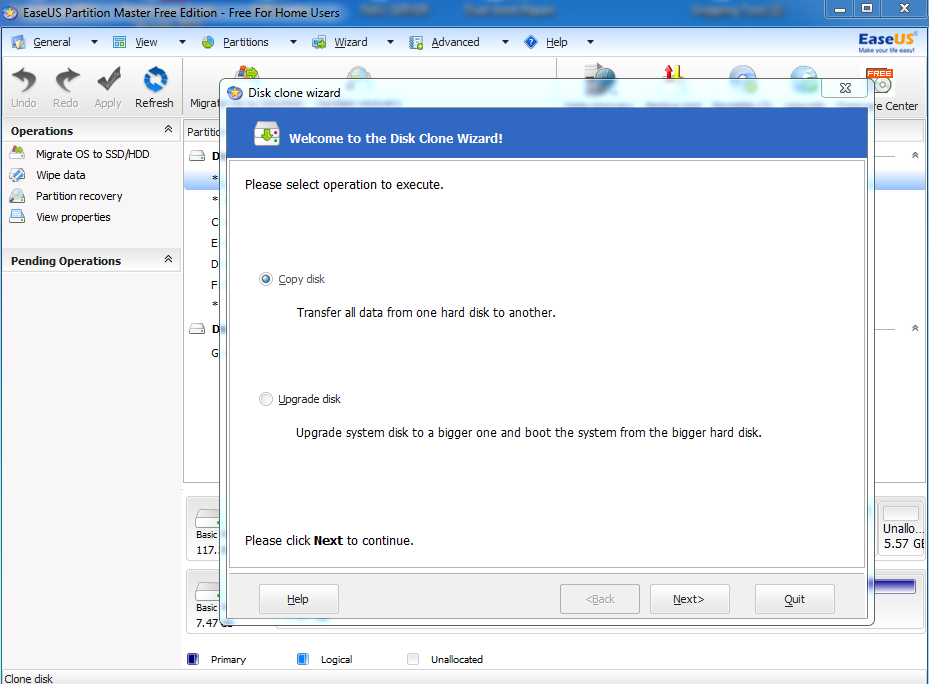Screen dimensions: 929x684
Task: Collapse the first disk group in list
Action: tap(915, 155)
